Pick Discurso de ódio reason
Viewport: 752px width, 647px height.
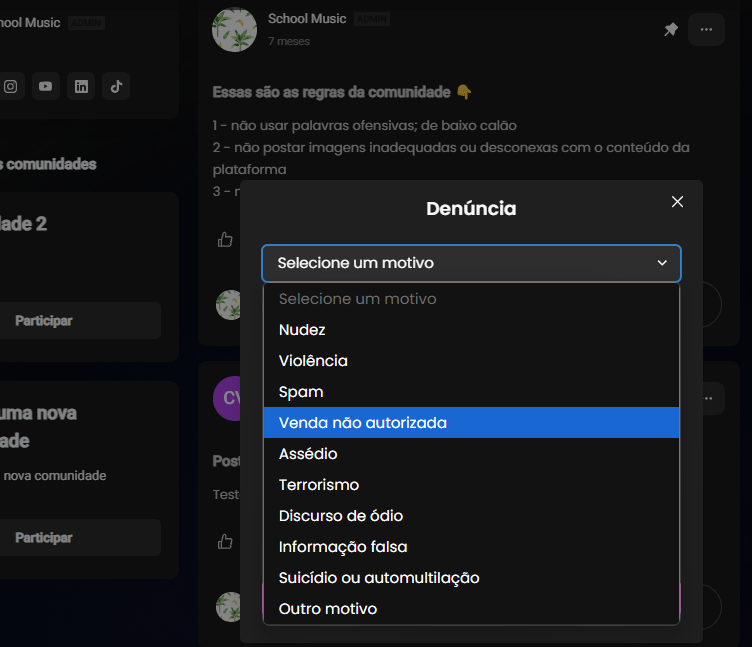(471, 516)
